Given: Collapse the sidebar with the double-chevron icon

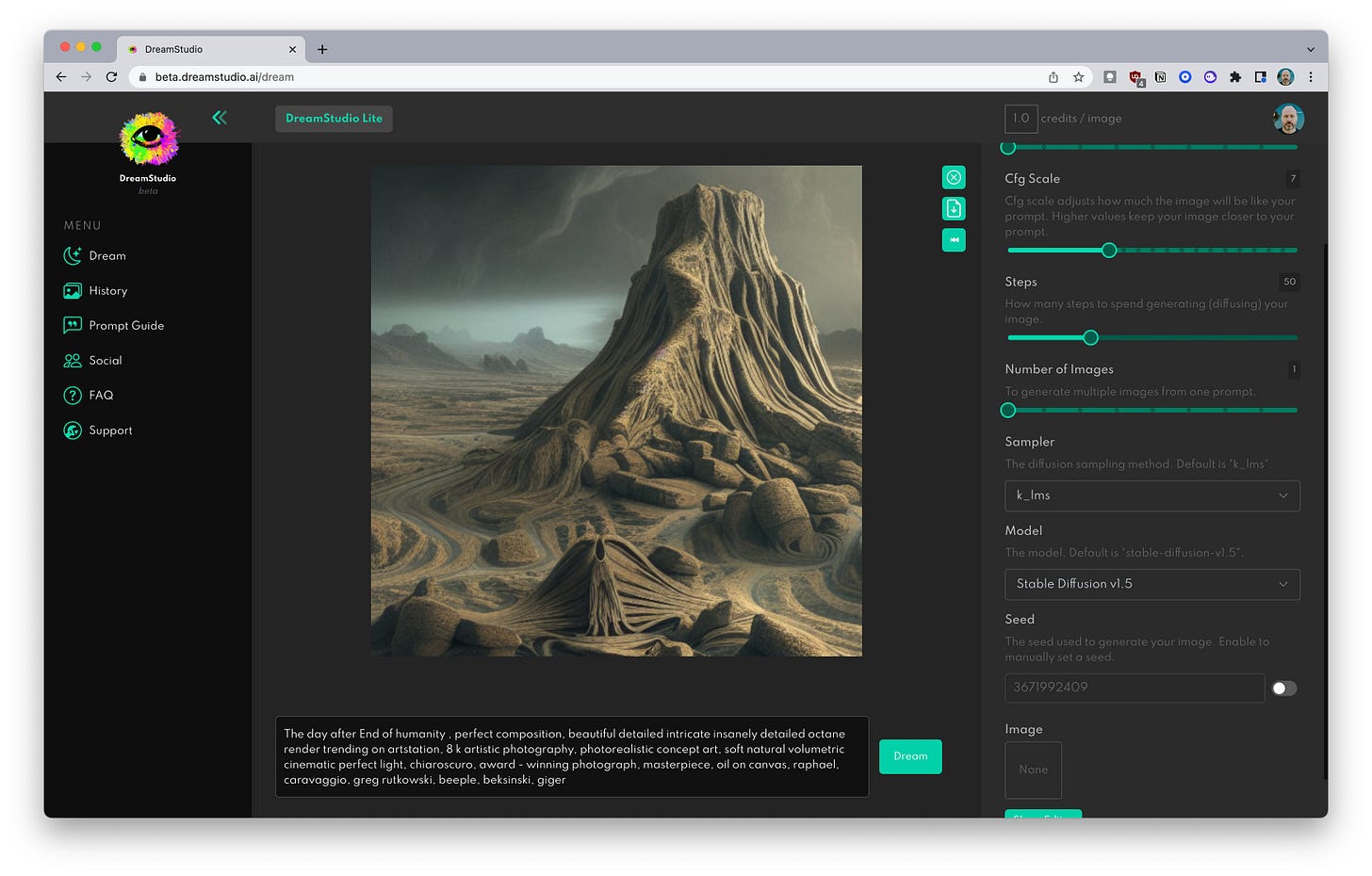Looking at the screenshot, I should click(219, 117).
